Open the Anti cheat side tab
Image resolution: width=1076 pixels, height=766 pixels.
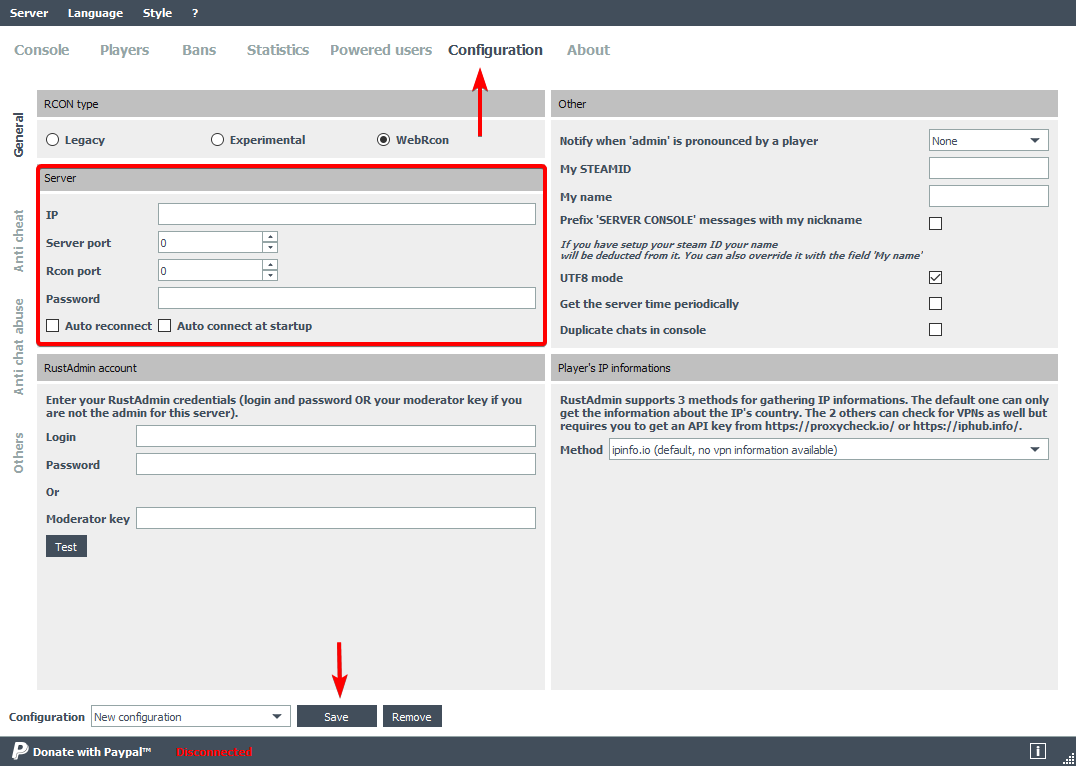[x=18, y=241]
